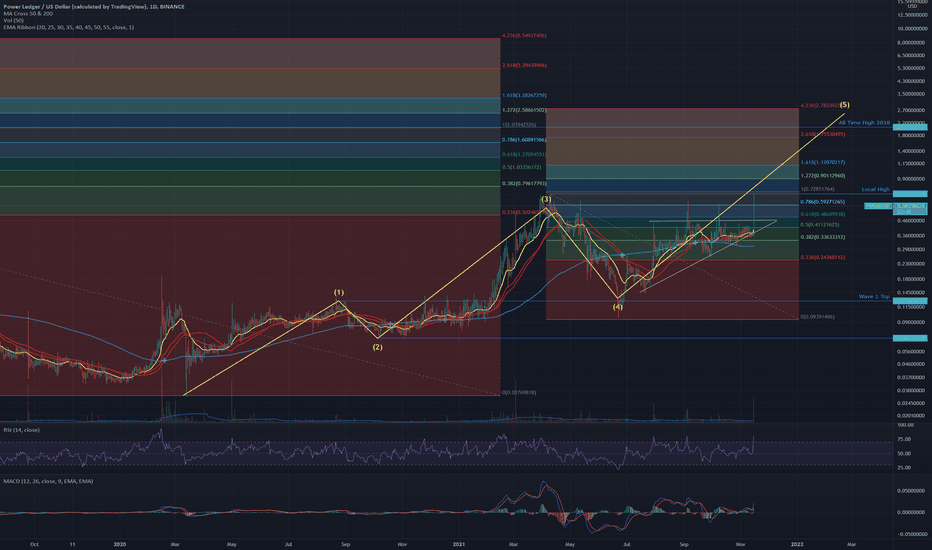Click the Local High price tag on the axis
The height and width of the screenshot is (550, 932).
(910, 194)
